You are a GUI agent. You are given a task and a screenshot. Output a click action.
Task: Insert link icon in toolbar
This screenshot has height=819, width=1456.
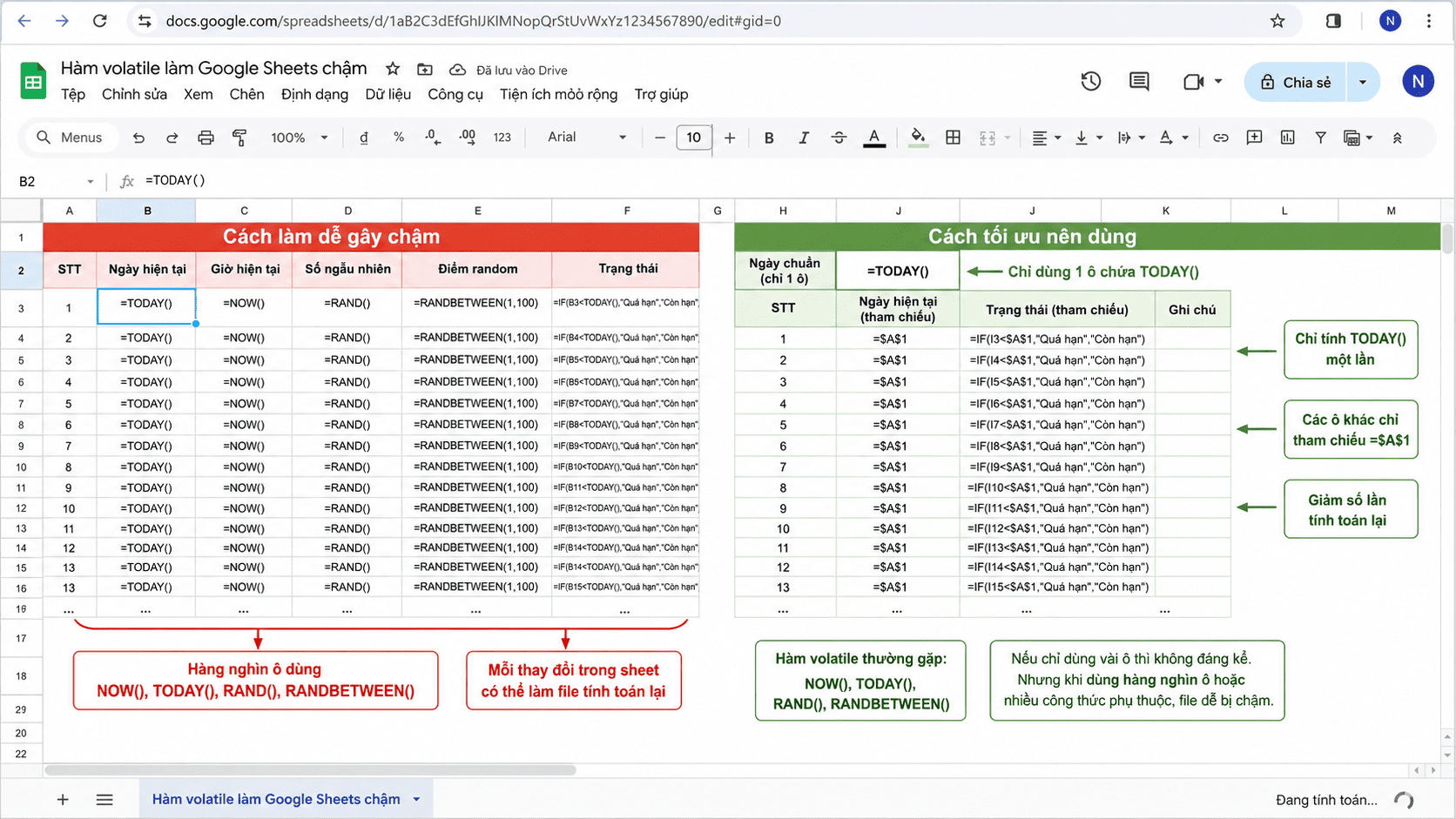pos(1221,138)
